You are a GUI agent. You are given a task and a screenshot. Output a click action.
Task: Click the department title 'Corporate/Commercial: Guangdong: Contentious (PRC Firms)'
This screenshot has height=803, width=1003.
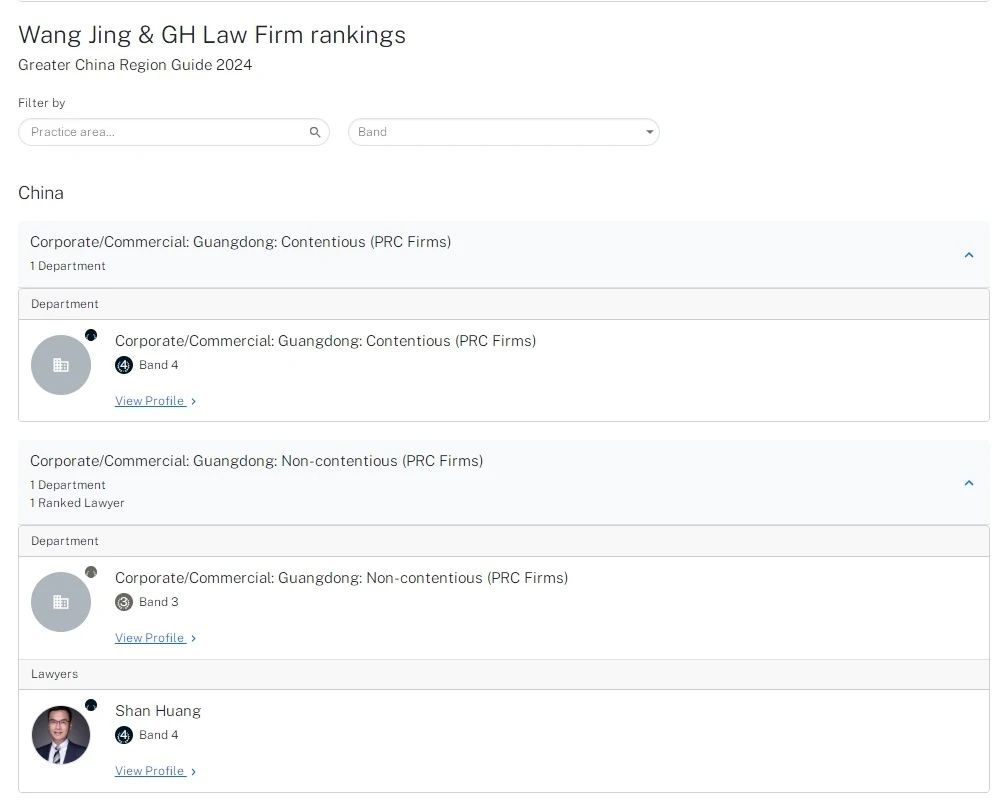pyautogui.click(x=326, y=341)
